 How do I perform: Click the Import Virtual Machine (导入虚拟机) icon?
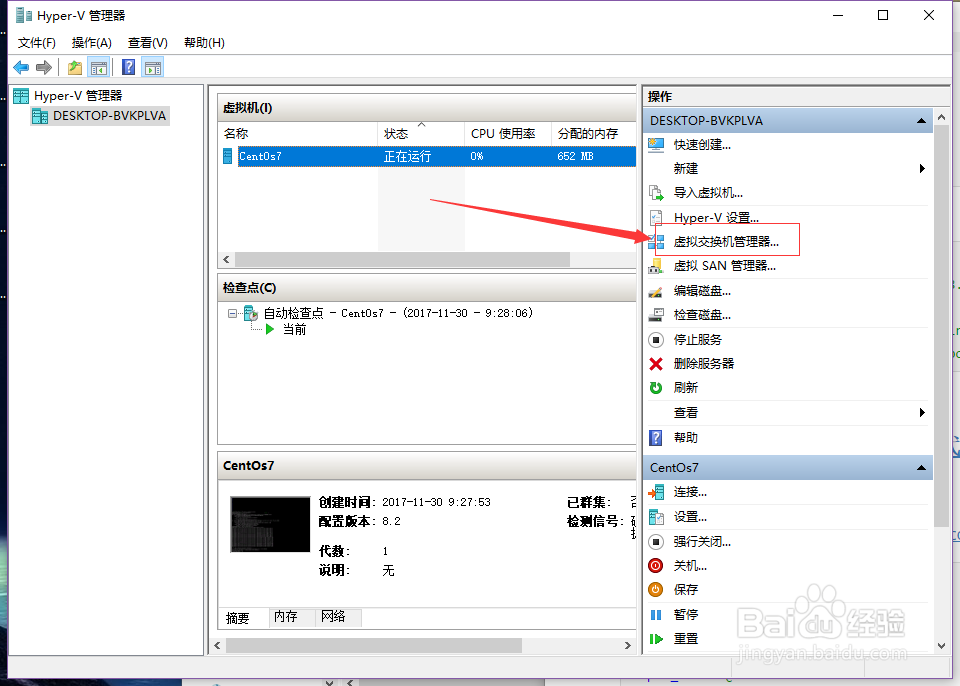pyautogui.click(x=656, y=193)
